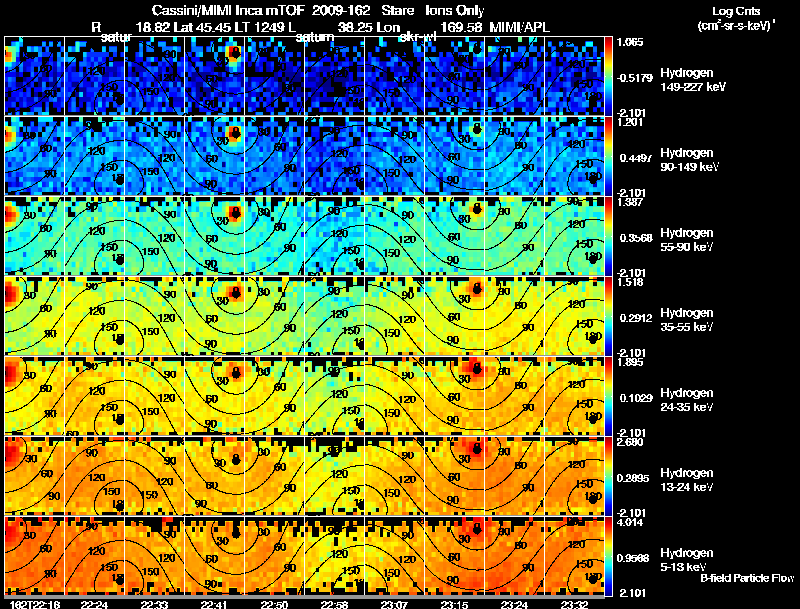Open the 90-149 keV panel at 23:15
The width and height of the screenshot is (800, 609).
pyautogui.click(x=455, y=156)
